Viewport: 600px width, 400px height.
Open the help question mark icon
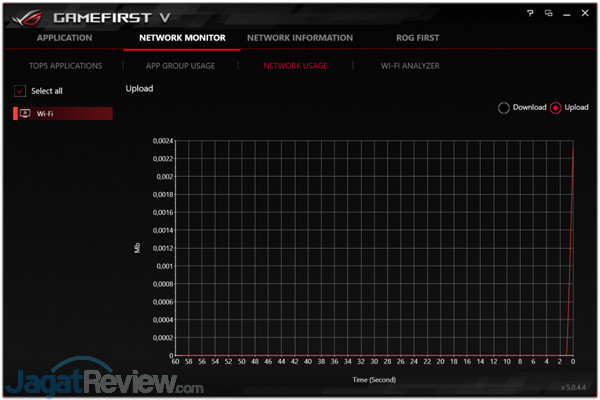[x=530, y=13]
